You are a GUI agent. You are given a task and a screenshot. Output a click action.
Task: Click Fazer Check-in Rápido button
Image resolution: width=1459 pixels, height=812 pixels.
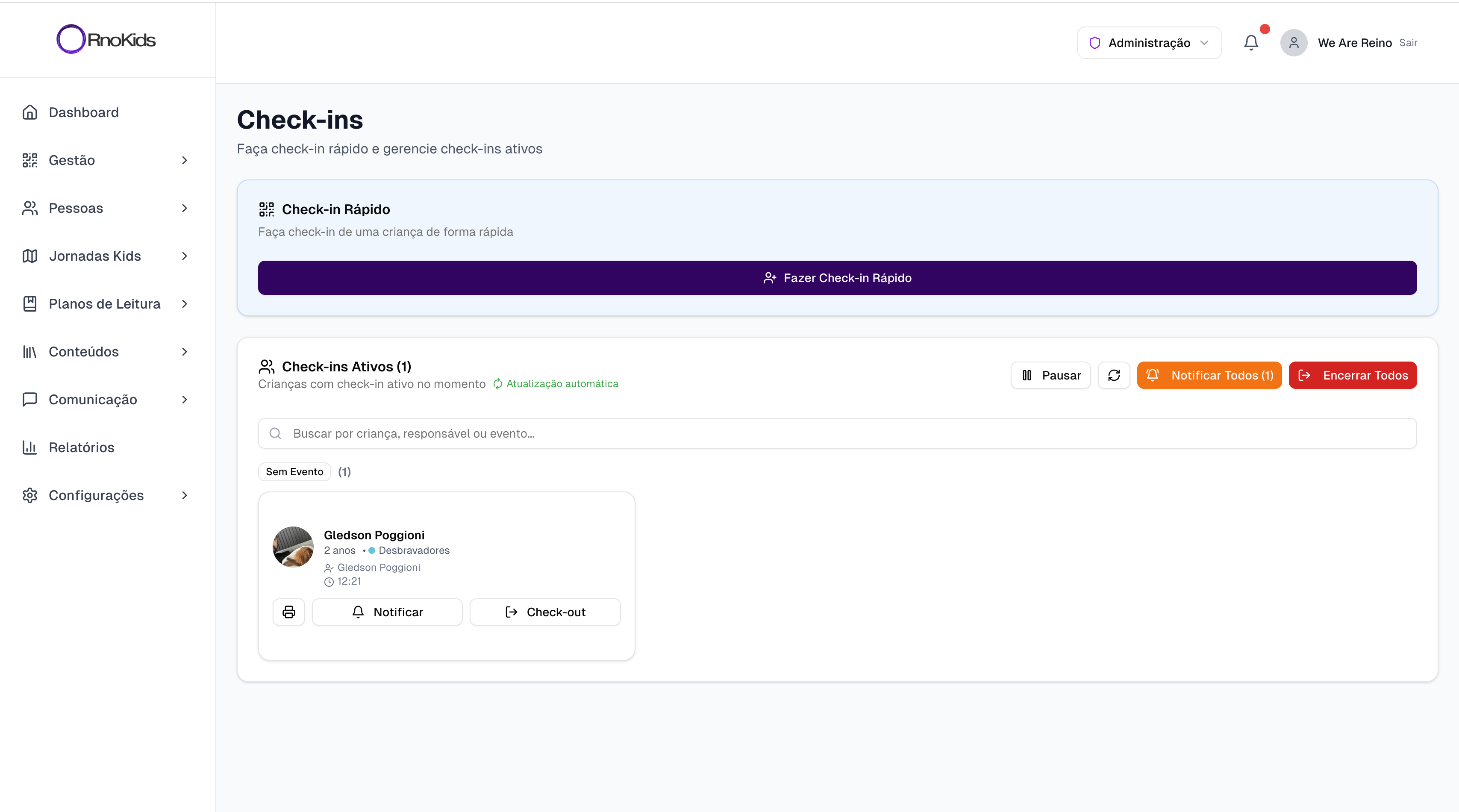(837, 278)
